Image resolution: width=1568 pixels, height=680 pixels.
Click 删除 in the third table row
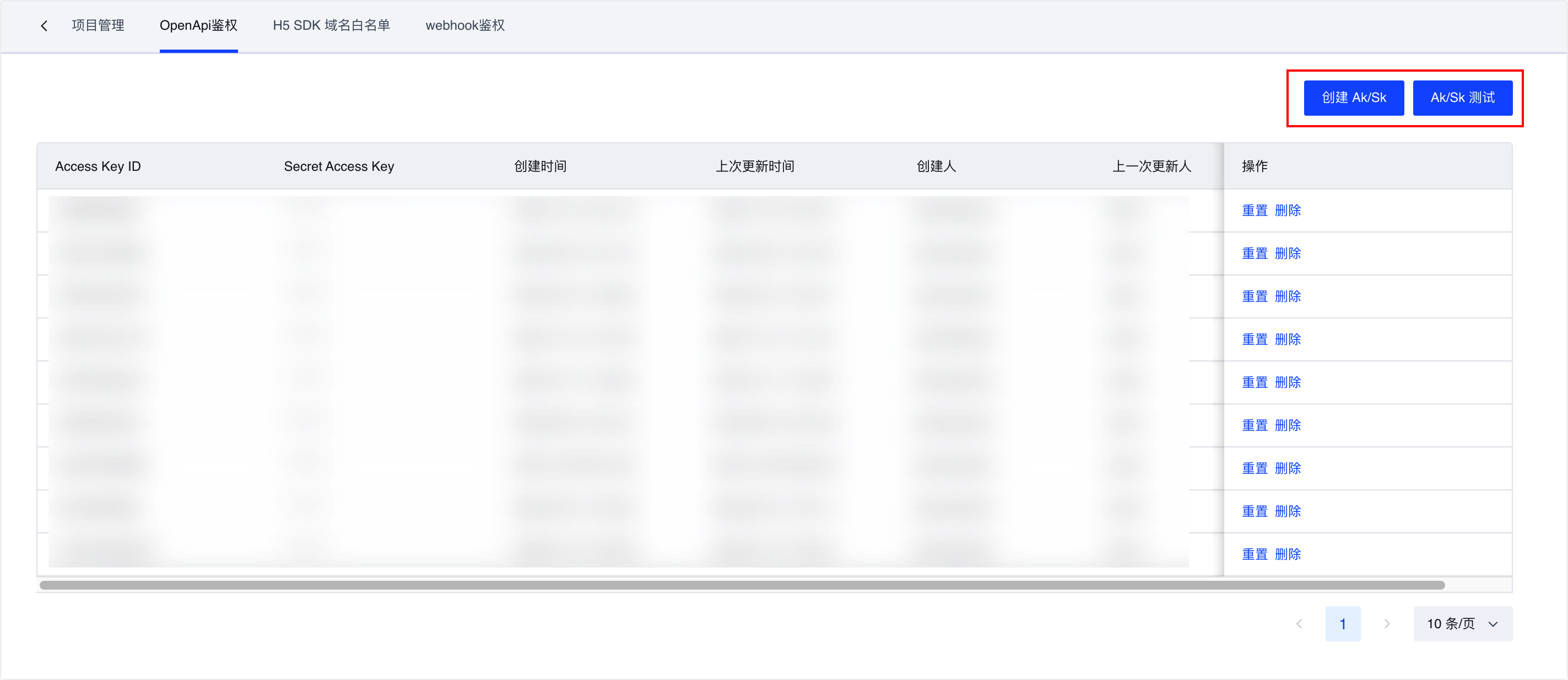pos(1288,296)
